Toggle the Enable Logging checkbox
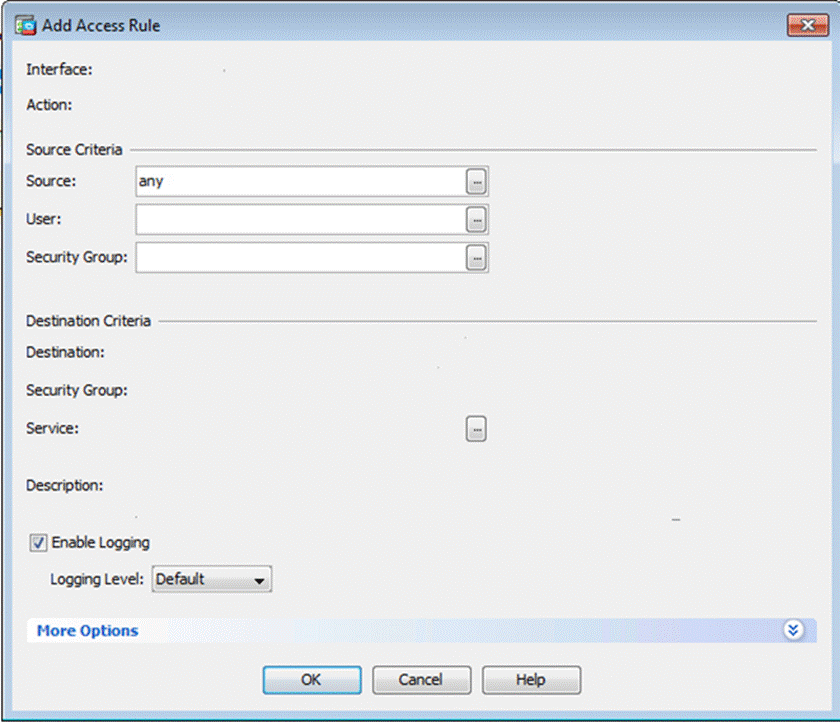Image resolution: width=840 pixels, height=723 pixels. 38,543
